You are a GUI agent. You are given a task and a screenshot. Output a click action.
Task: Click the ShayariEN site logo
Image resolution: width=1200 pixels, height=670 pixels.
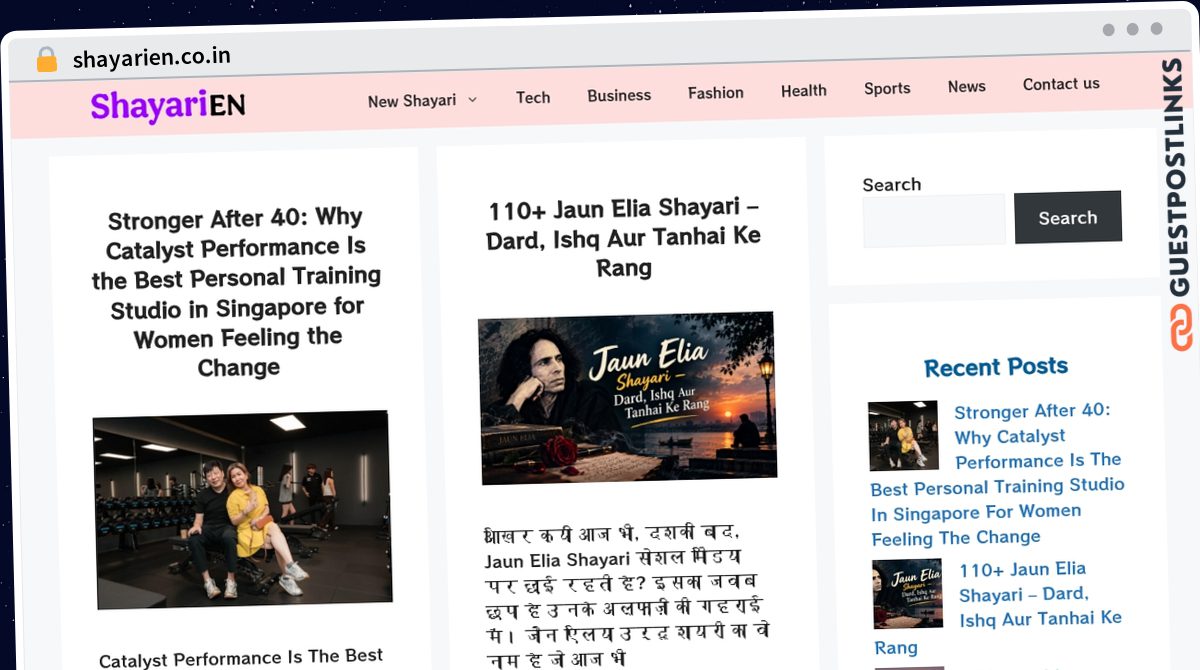(168, 104)
